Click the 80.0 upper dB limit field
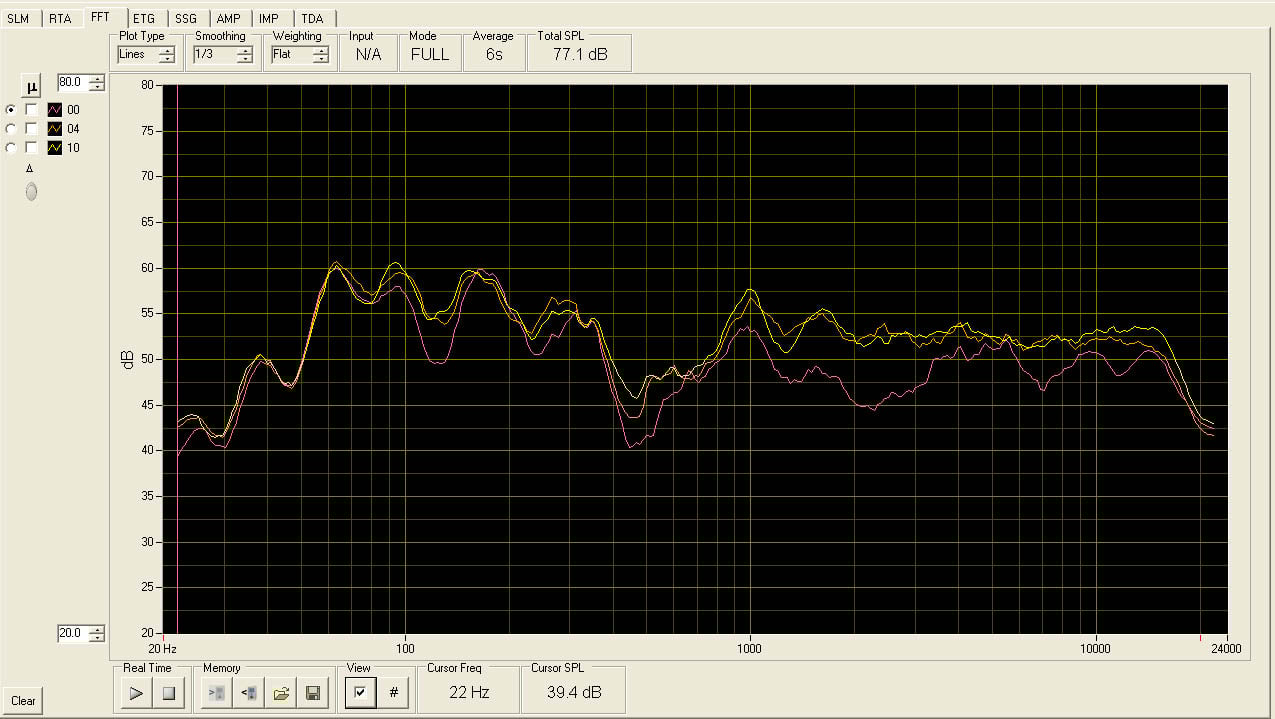The image size is (1275, 719). tap(72, 82)
